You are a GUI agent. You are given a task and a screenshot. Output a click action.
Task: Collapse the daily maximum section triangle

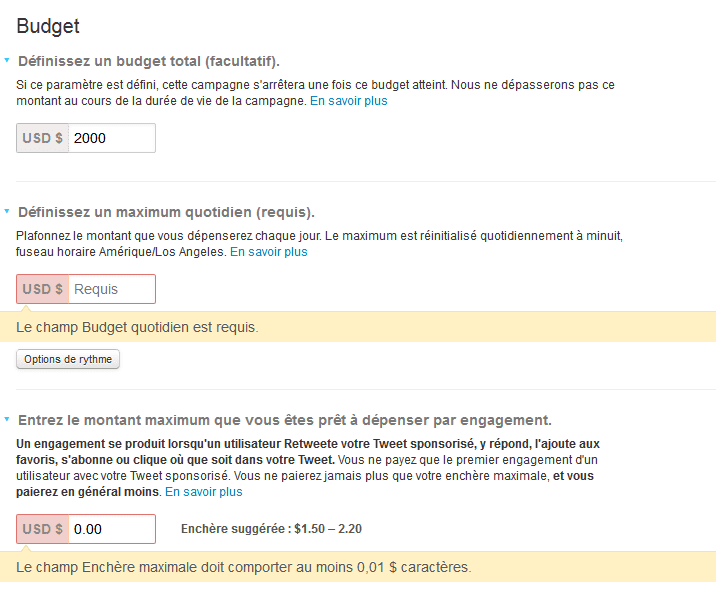click(7, 211)
